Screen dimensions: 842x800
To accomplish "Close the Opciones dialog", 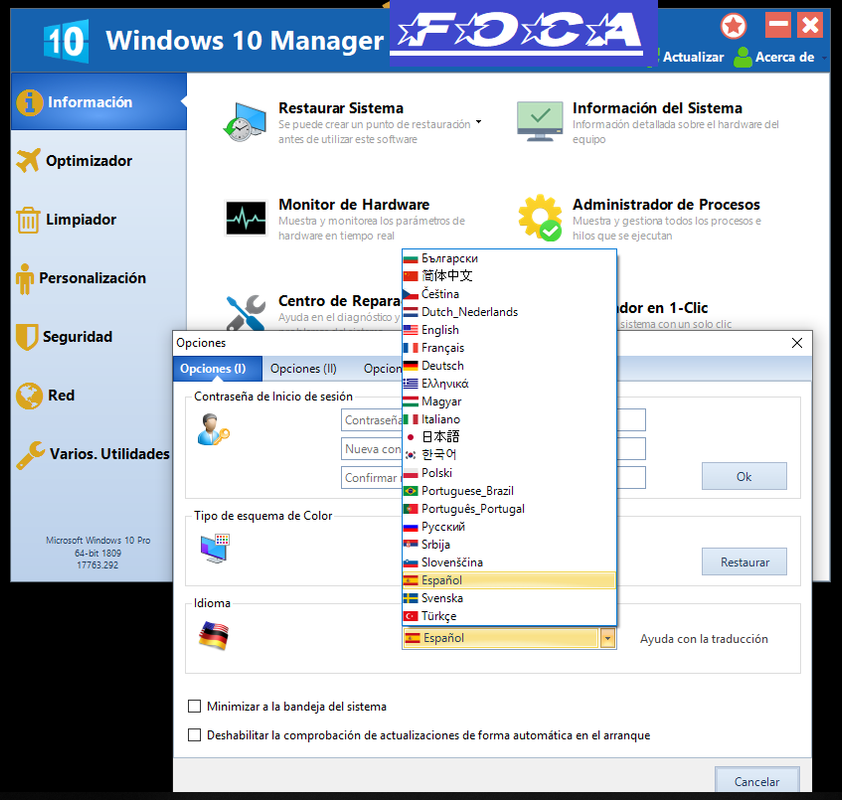I will 797,343.
